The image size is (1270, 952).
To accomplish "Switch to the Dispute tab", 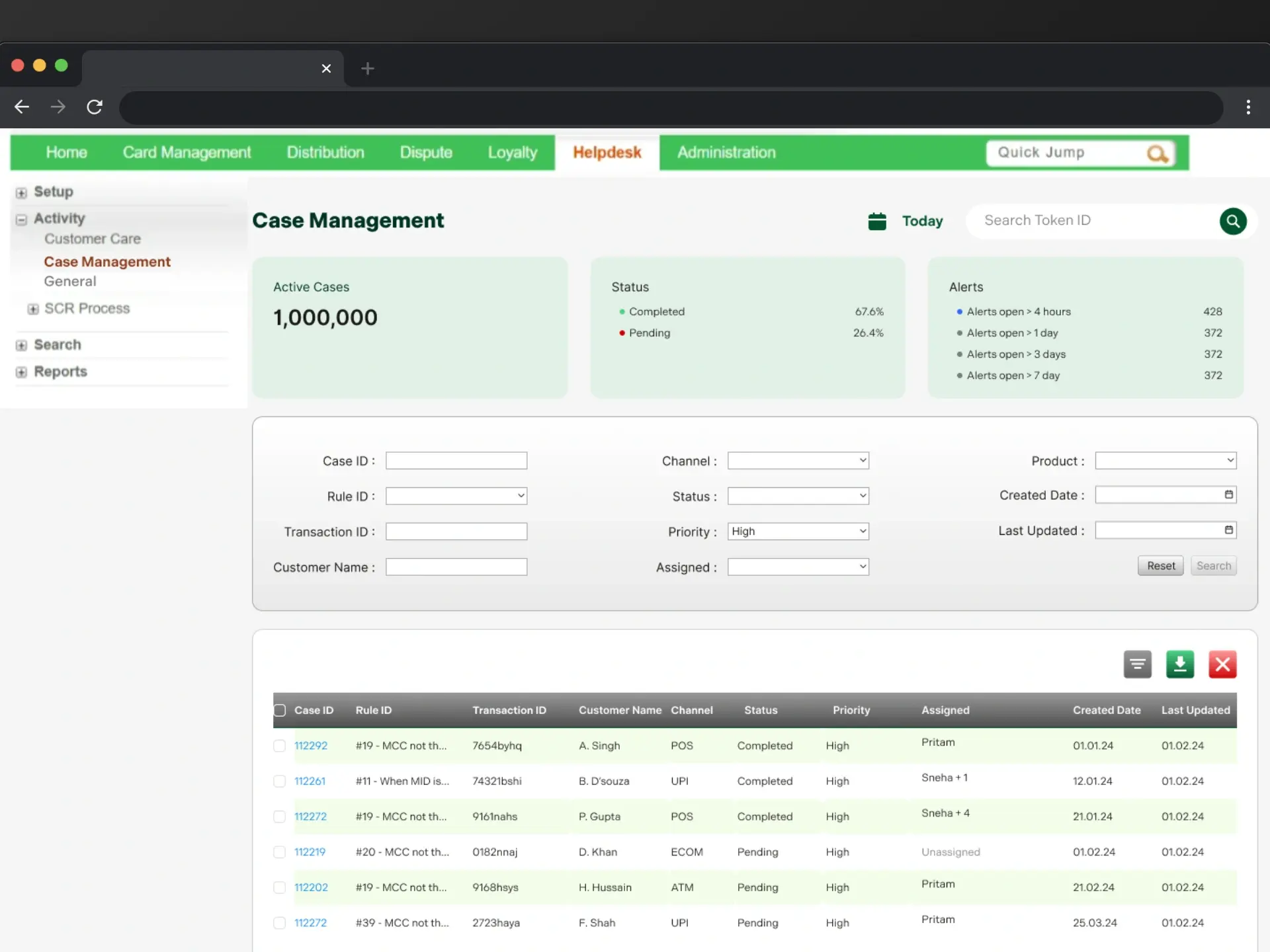I will coord(426,153).
